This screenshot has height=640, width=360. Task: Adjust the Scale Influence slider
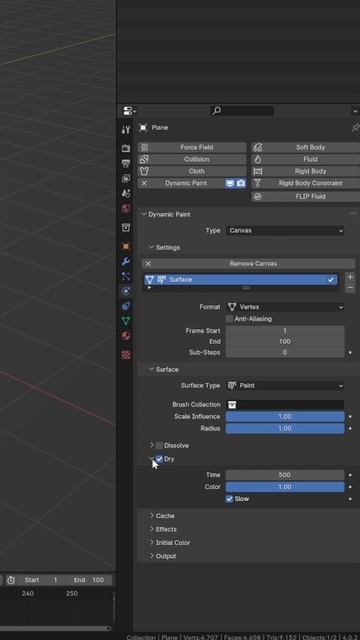point(285,417)
